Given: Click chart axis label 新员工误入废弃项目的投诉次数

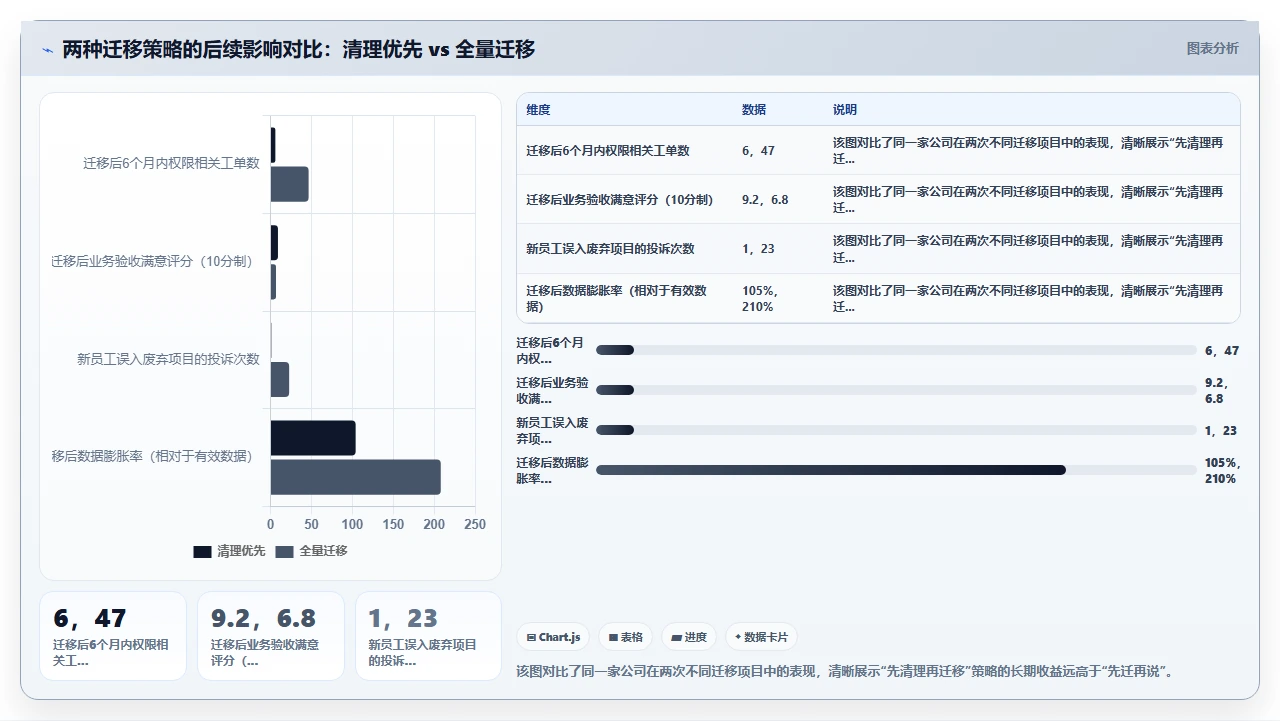Looking at the screenshot, I should 169,358.
